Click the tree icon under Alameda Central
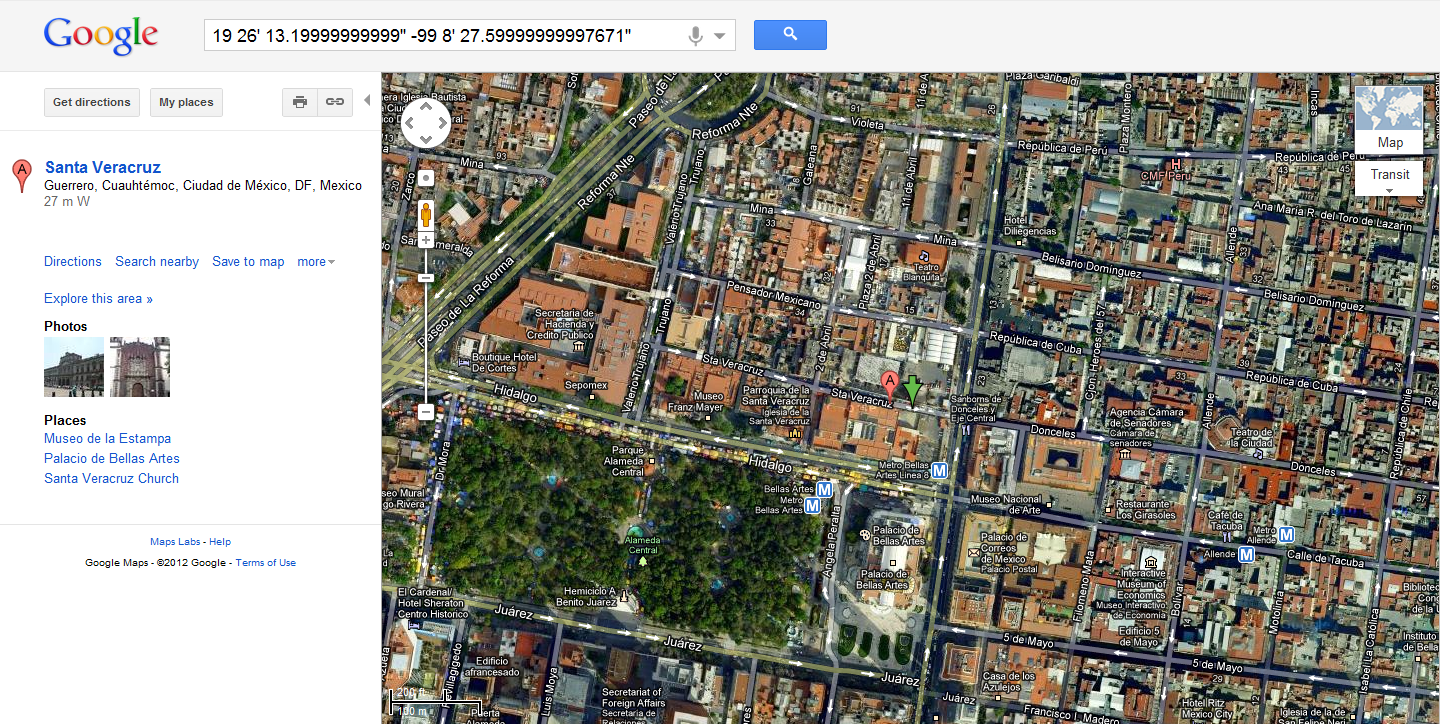 [x=643, y=561]
